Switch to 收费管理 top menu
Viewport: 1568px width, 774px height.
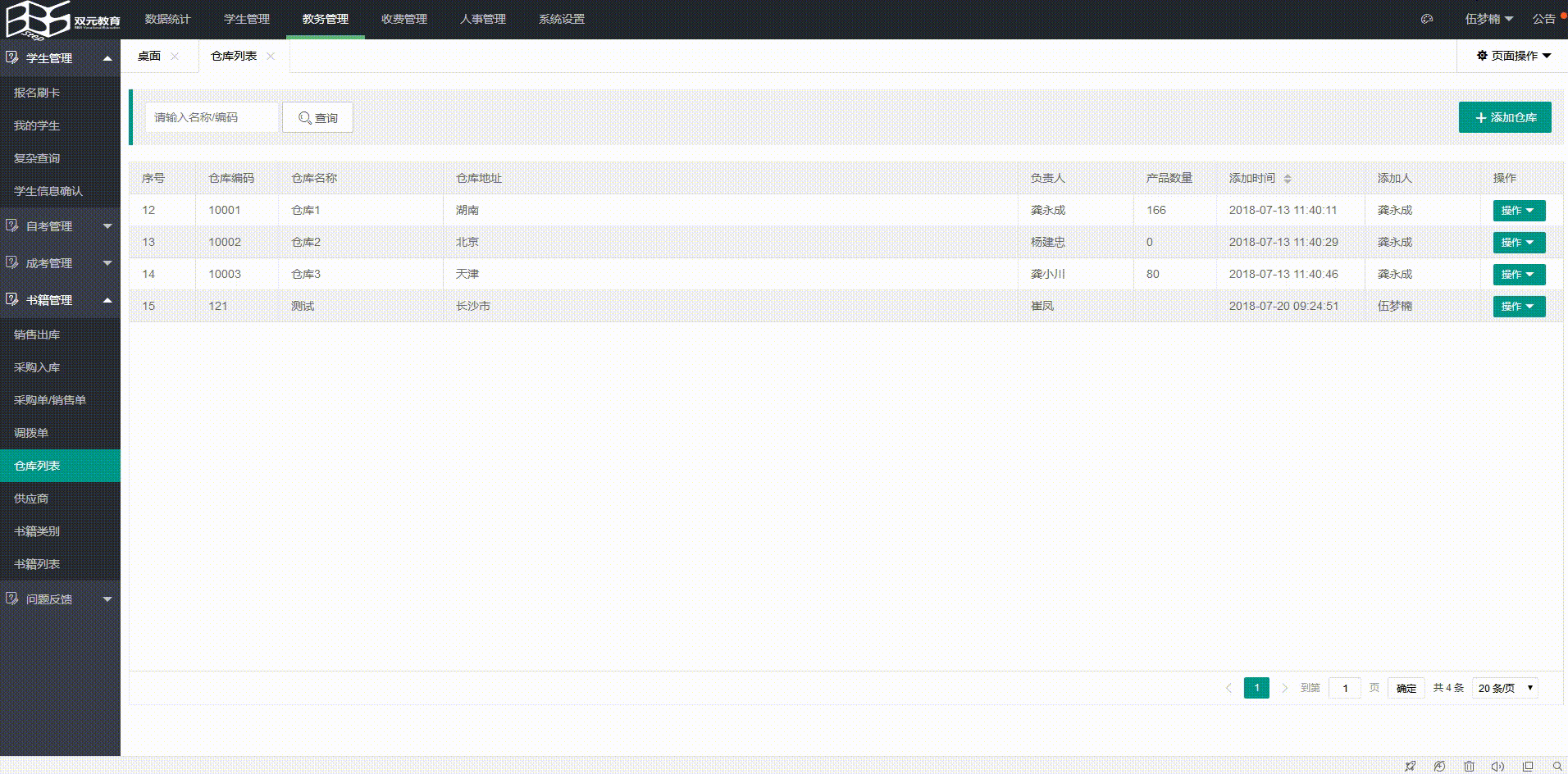click(x=403, y=19)
